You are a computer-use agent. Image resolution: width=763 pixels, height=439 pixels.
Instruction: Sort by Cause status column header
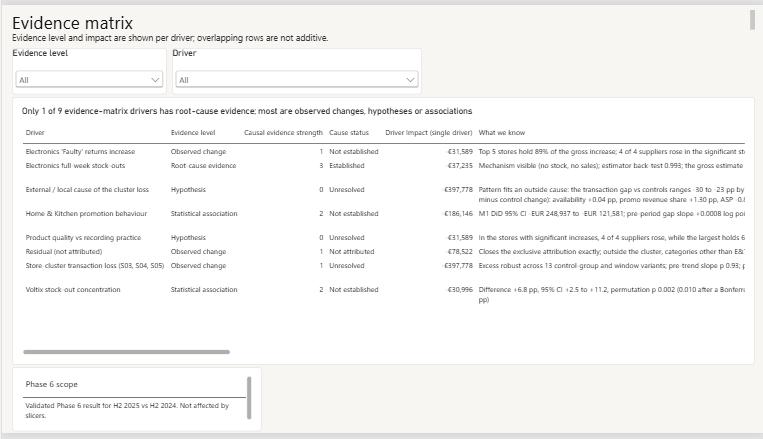[x=349, y=132]
